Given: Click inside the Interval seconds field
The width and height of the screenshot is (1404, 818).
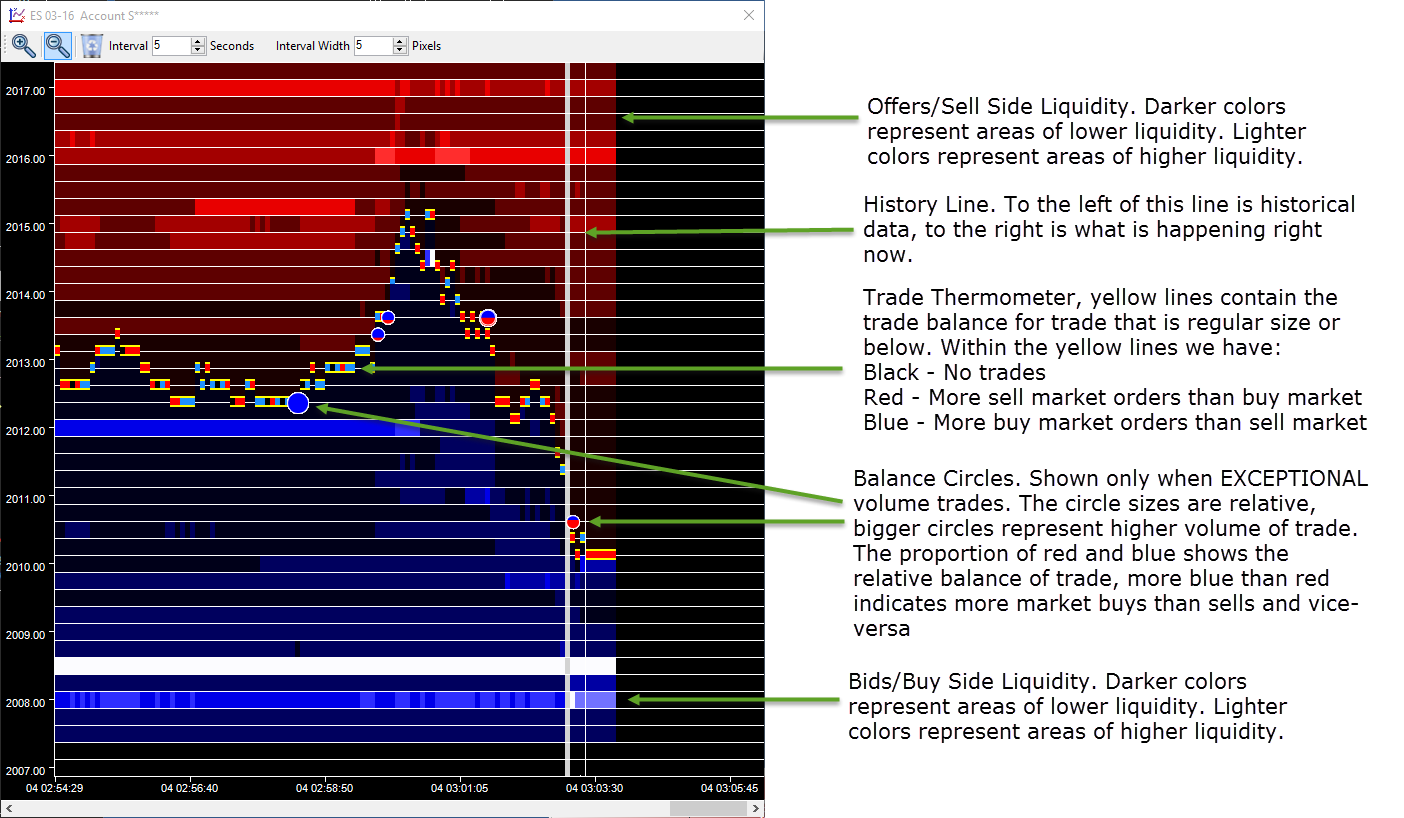Looking at the screenshot, I should 170,46.
